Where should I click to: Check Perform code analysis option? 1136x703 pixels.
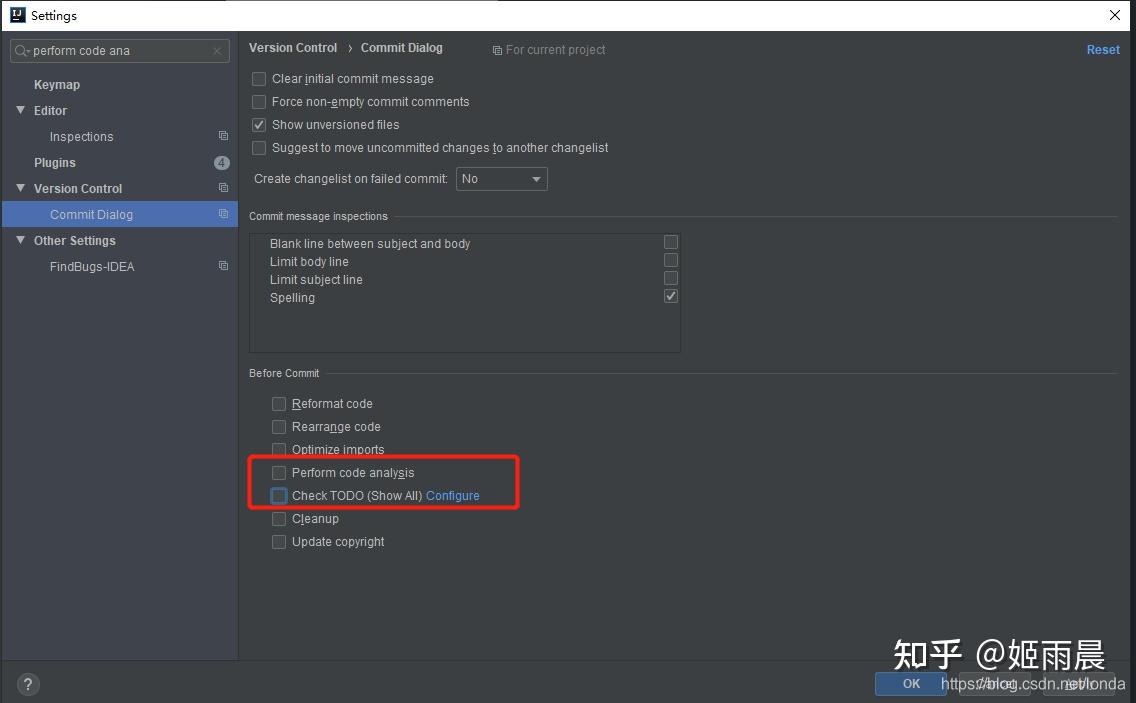pos(279,473)
